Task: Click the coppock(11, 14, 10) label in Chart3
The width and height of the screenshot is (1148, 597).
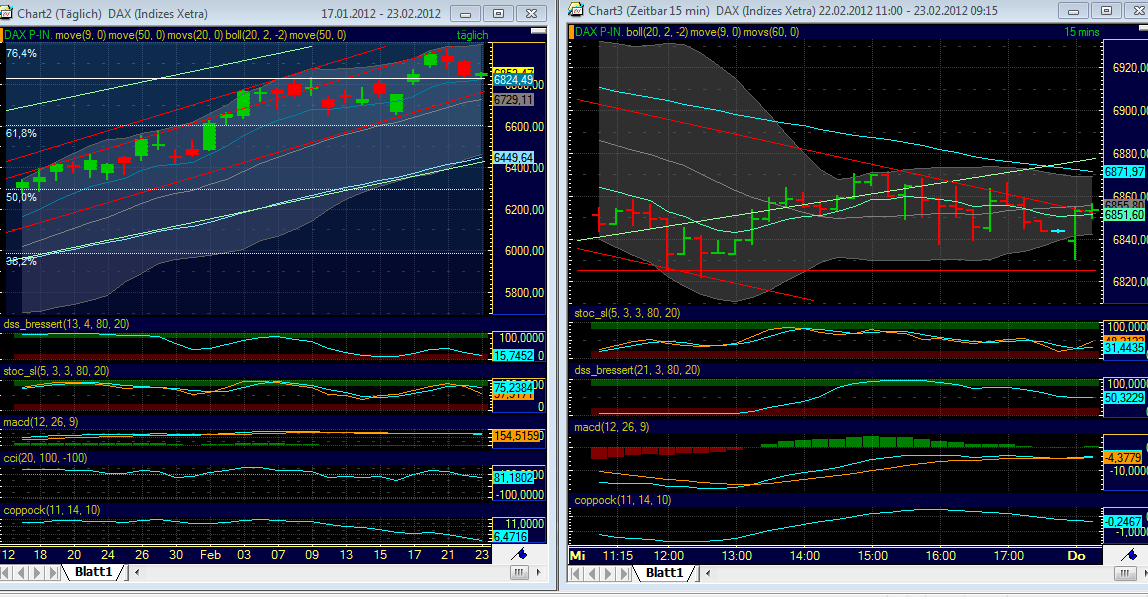Action: [x=622, y=500]
